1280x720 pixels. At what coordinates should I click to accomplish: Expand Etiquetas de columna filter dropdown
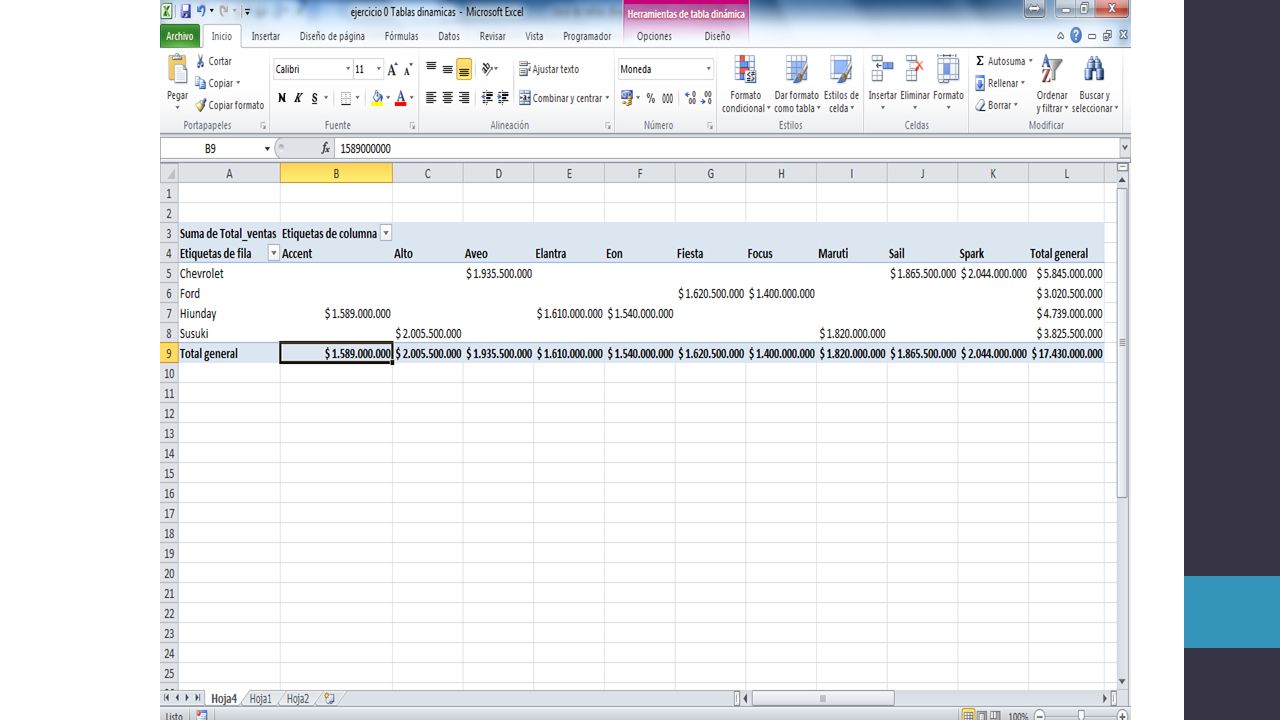(x=386, y=233)
